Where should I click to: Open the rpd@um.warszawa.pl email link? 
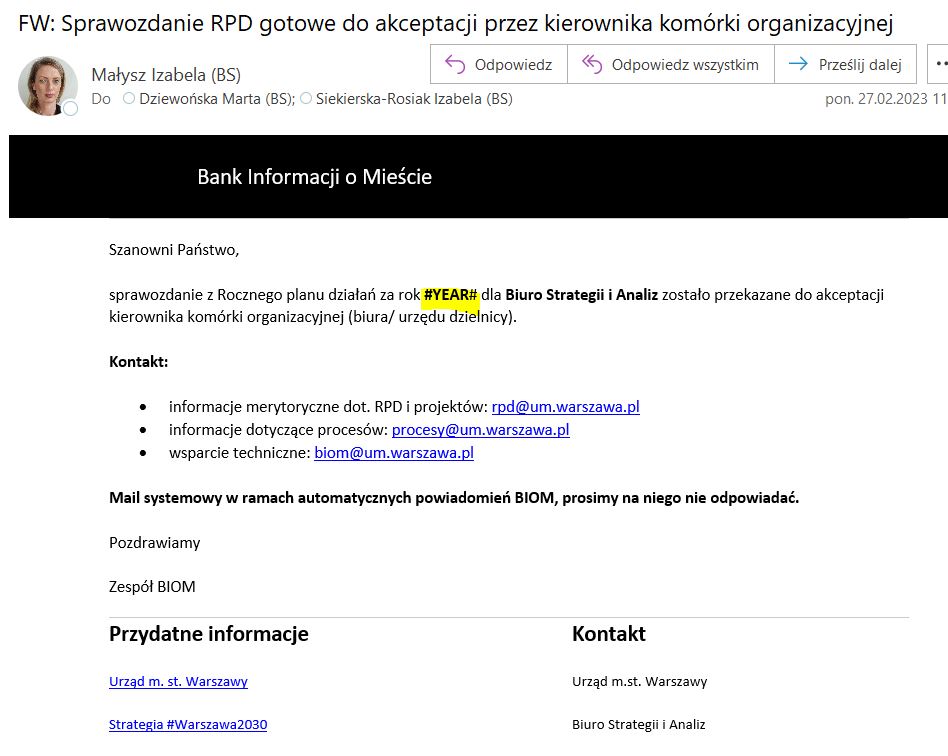point(565,407)
